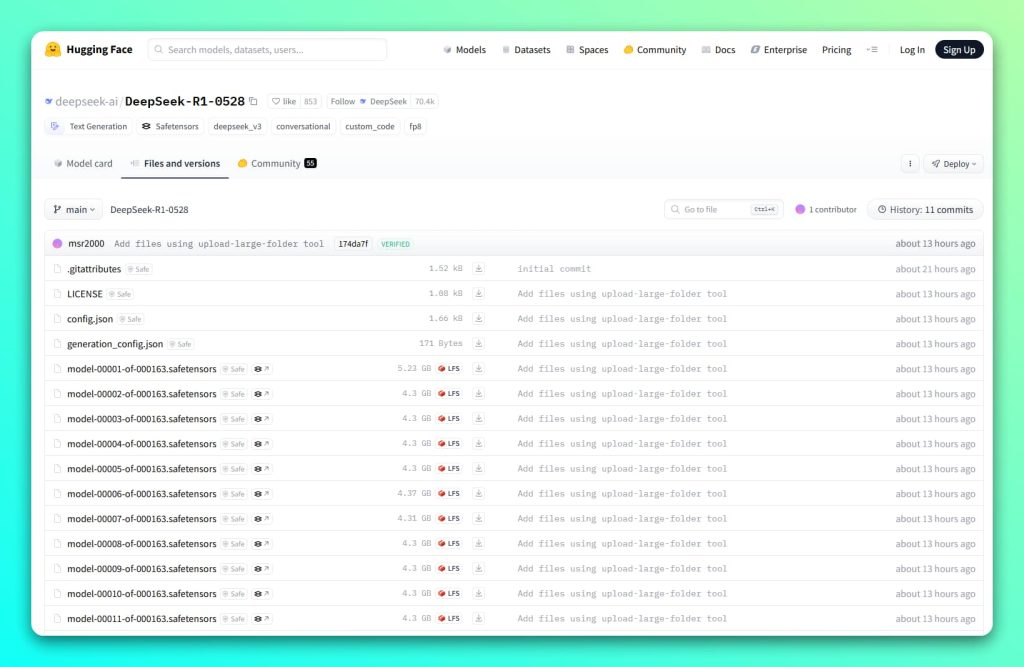Open the .gitattributes file
Screen dimensions: 1024x667
[x=94, y=268]
